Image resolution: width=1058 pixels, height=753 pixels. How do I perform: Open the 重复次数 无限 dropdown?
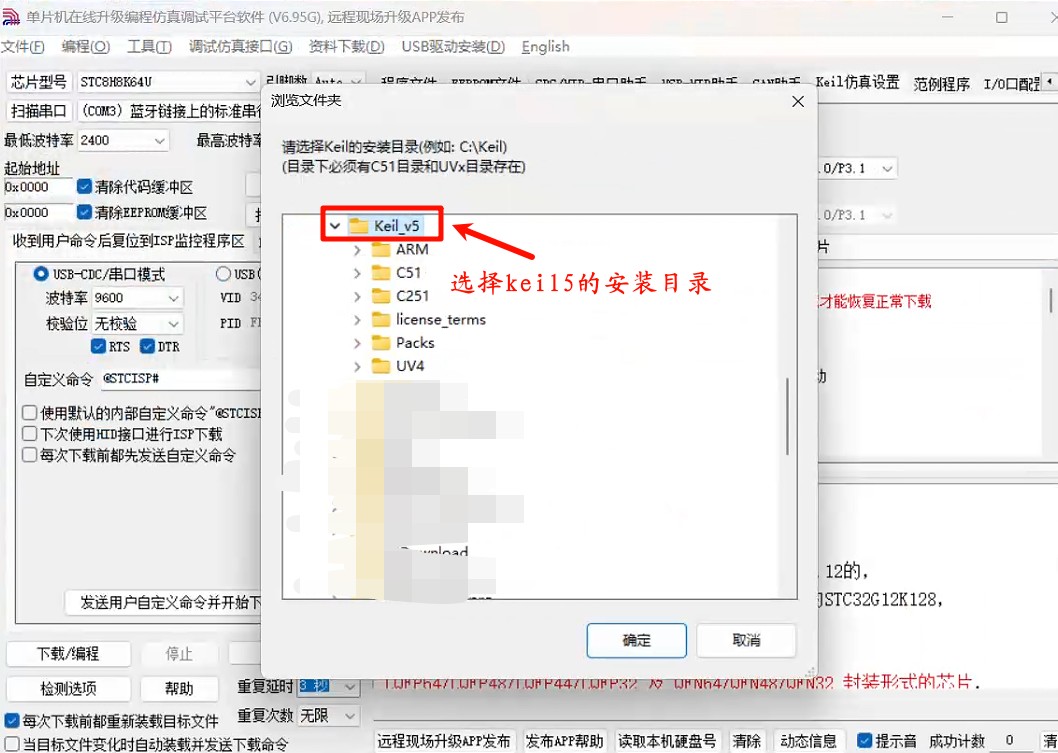pos(350,715)
